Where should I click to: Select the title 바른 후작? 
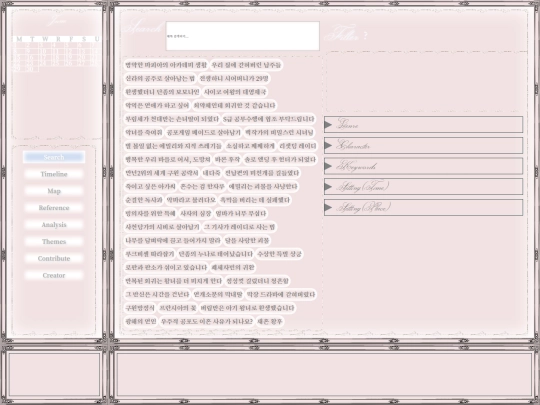pos(227,159)
